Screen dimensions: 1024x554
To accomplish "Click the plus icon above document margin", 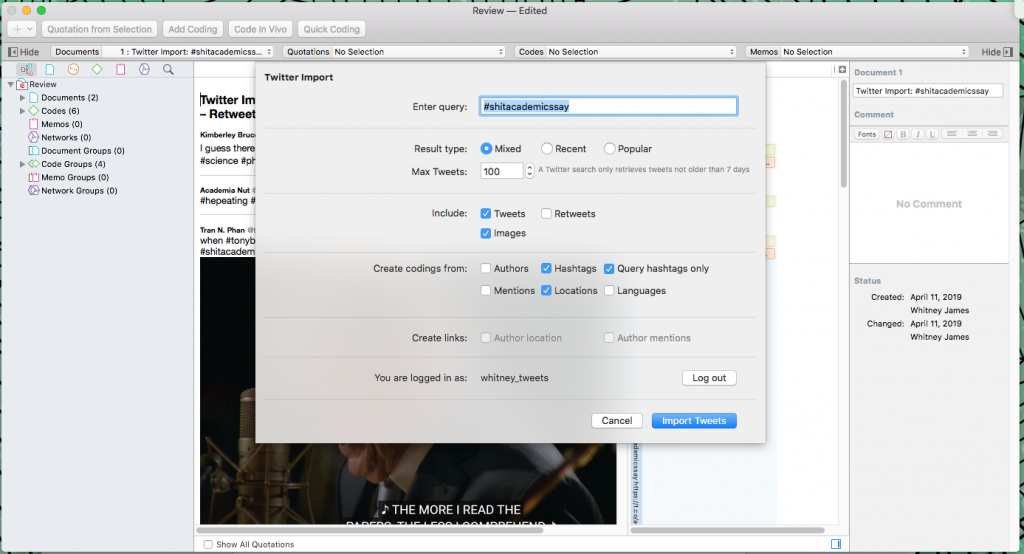I will click(x=842, y=69).
